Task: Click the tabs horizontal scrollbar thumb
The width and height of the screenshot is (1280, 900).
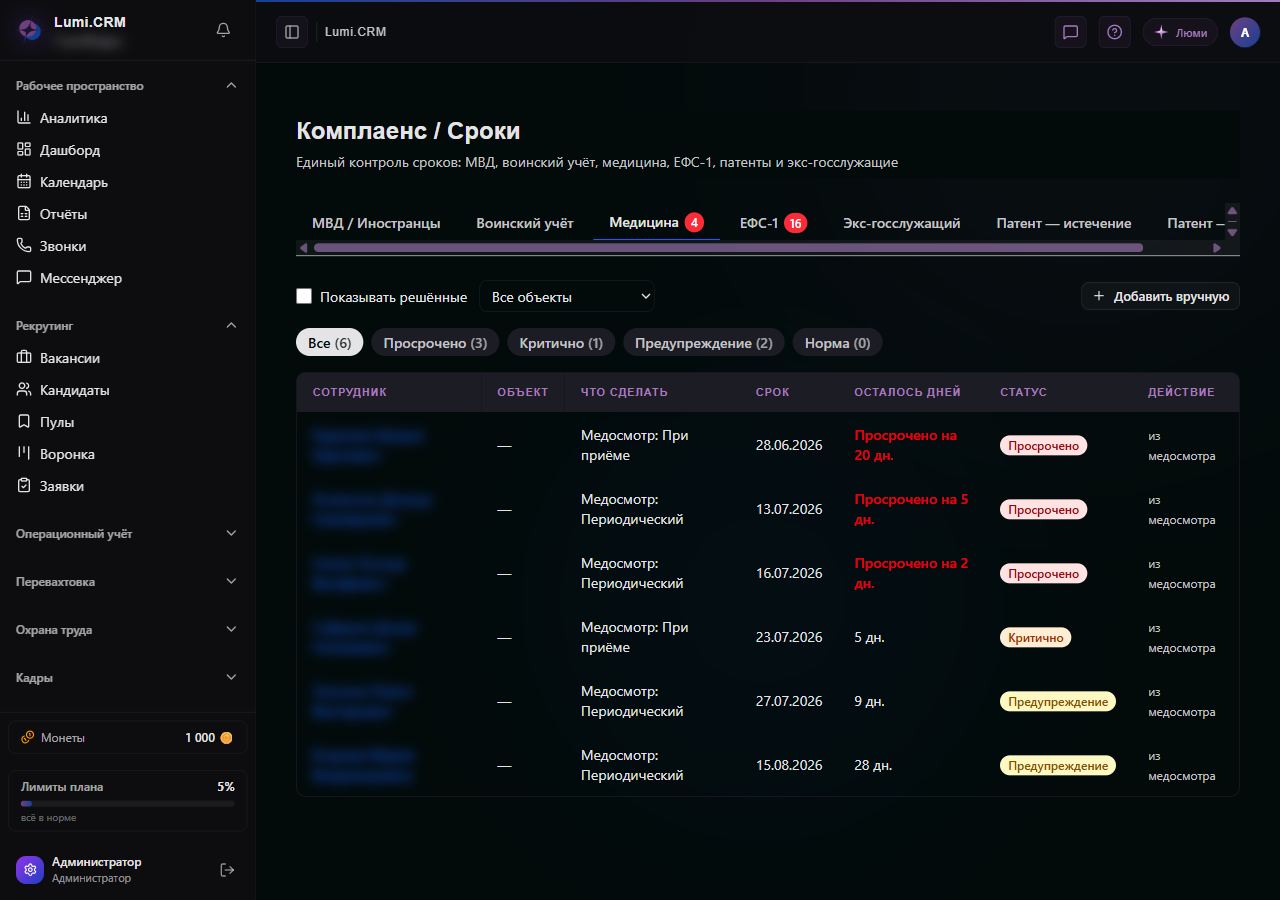Action: point(728,247)
